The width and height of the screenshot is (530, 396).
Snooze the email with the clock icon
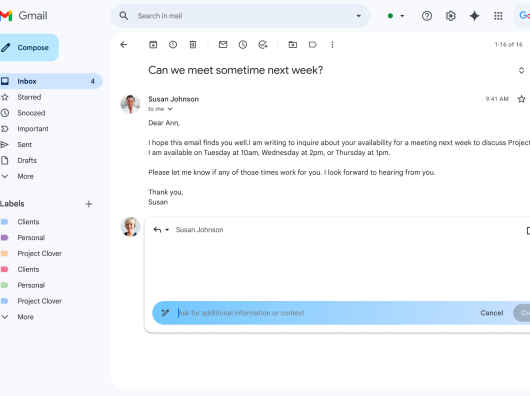coord(243,45)
